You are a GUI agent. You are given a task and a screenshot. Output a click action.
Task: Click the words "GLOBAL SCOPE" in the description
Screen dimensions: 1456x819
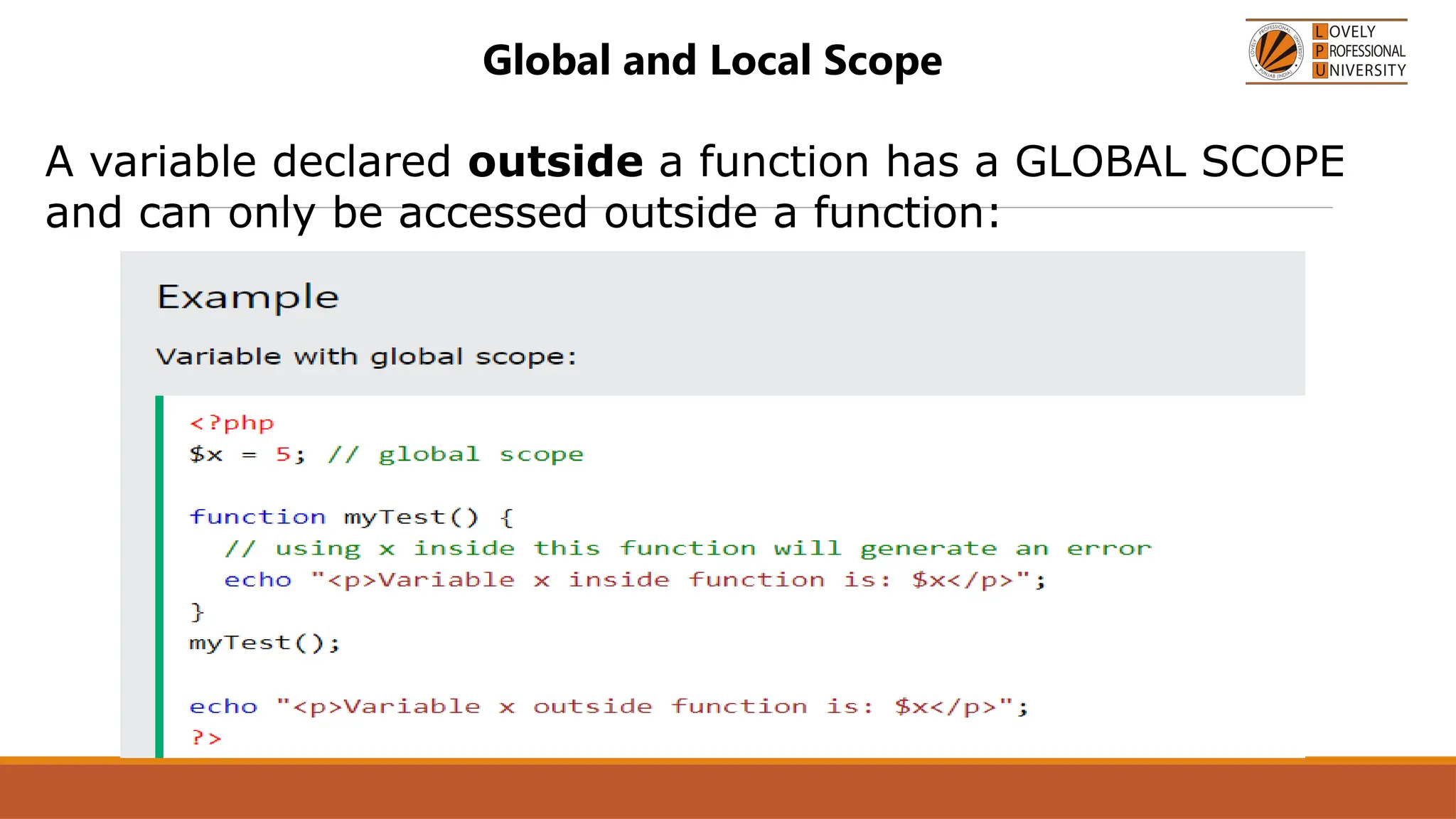click(x=1179, y=161)
